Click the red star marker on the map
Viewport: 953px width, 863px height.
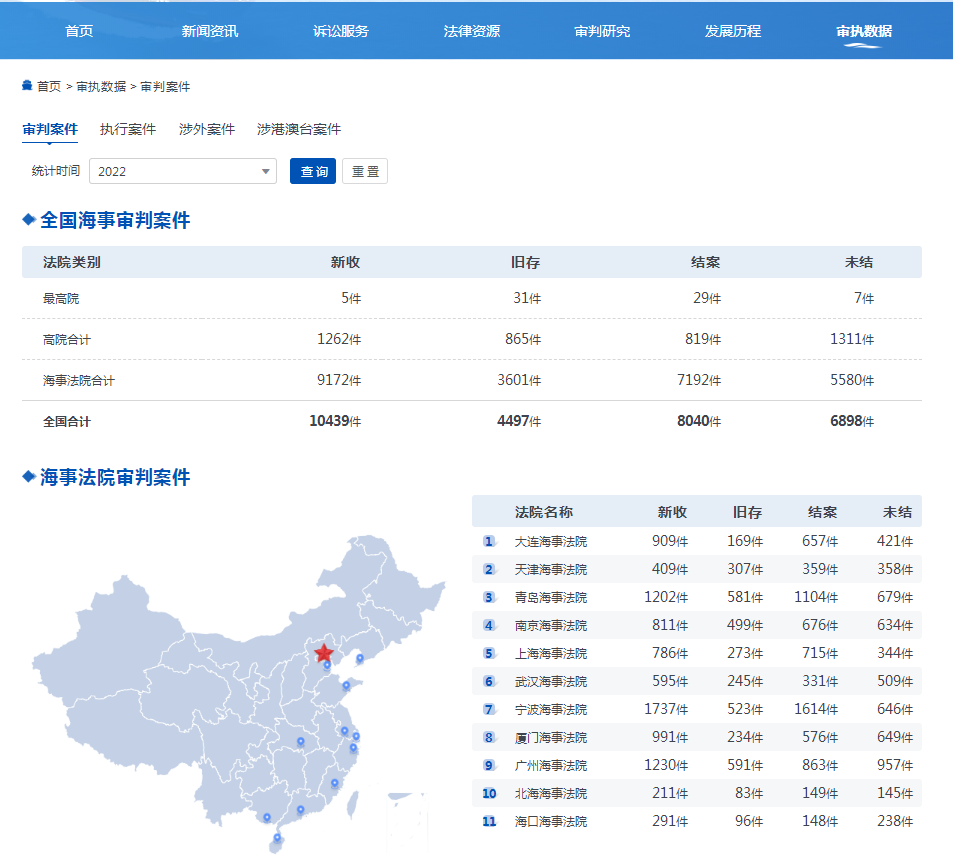coord(324,653)
